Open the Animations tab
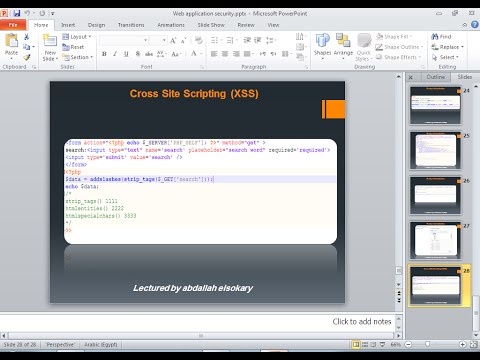Image resolution: width=480 pixels, height=360 pixels. (x=171, y=25)
